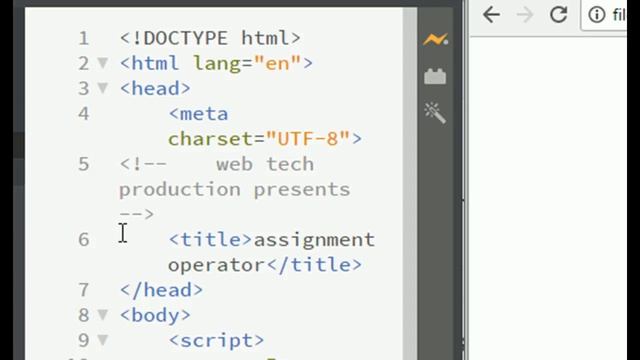
Task: Click the "en" lang attribute value
Action: click(x=278, y=63)
